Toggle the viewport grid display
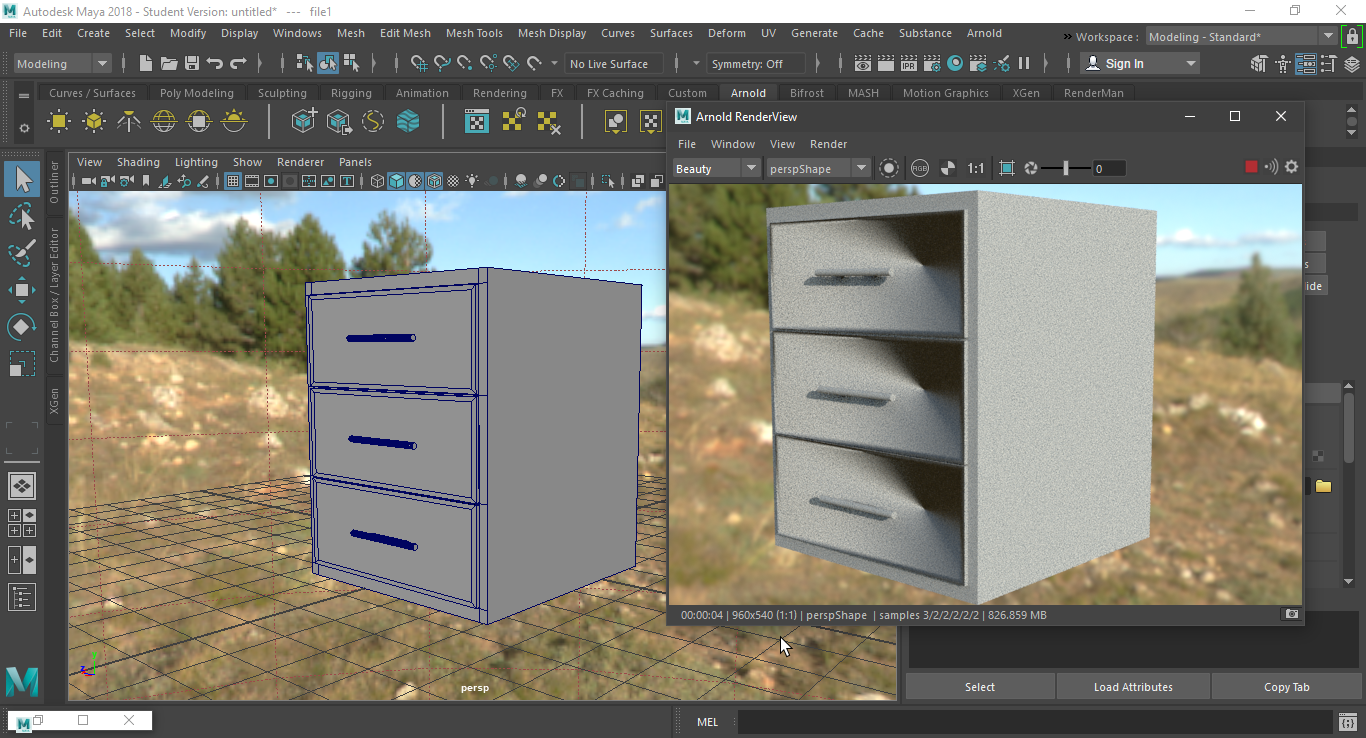Image resolution: width=1366 pixels, height=738 pixels. [233, 181]
